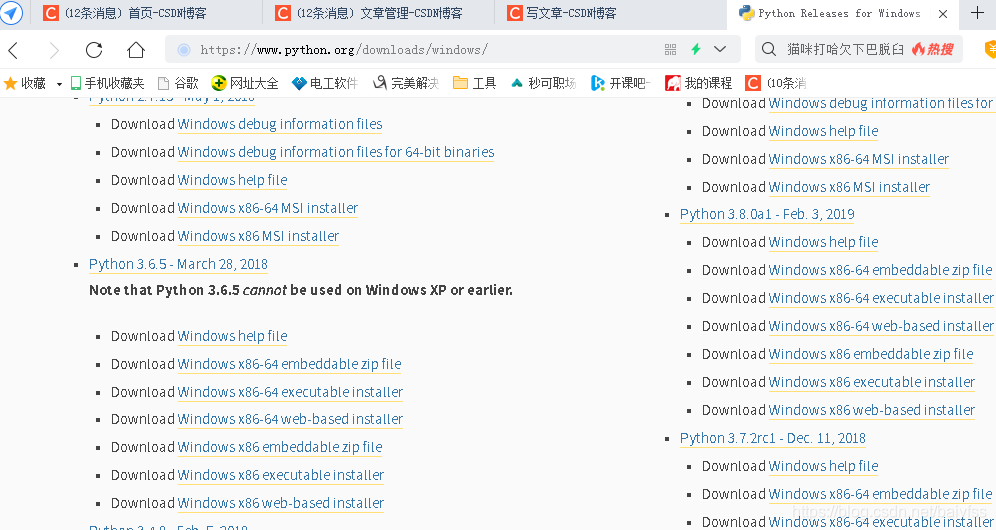Viewport: 996px width, 530px height.
Task: Click Windows x86-64 embeddable zip file under Python 3.7.2rc1
Action: point(880,494)
